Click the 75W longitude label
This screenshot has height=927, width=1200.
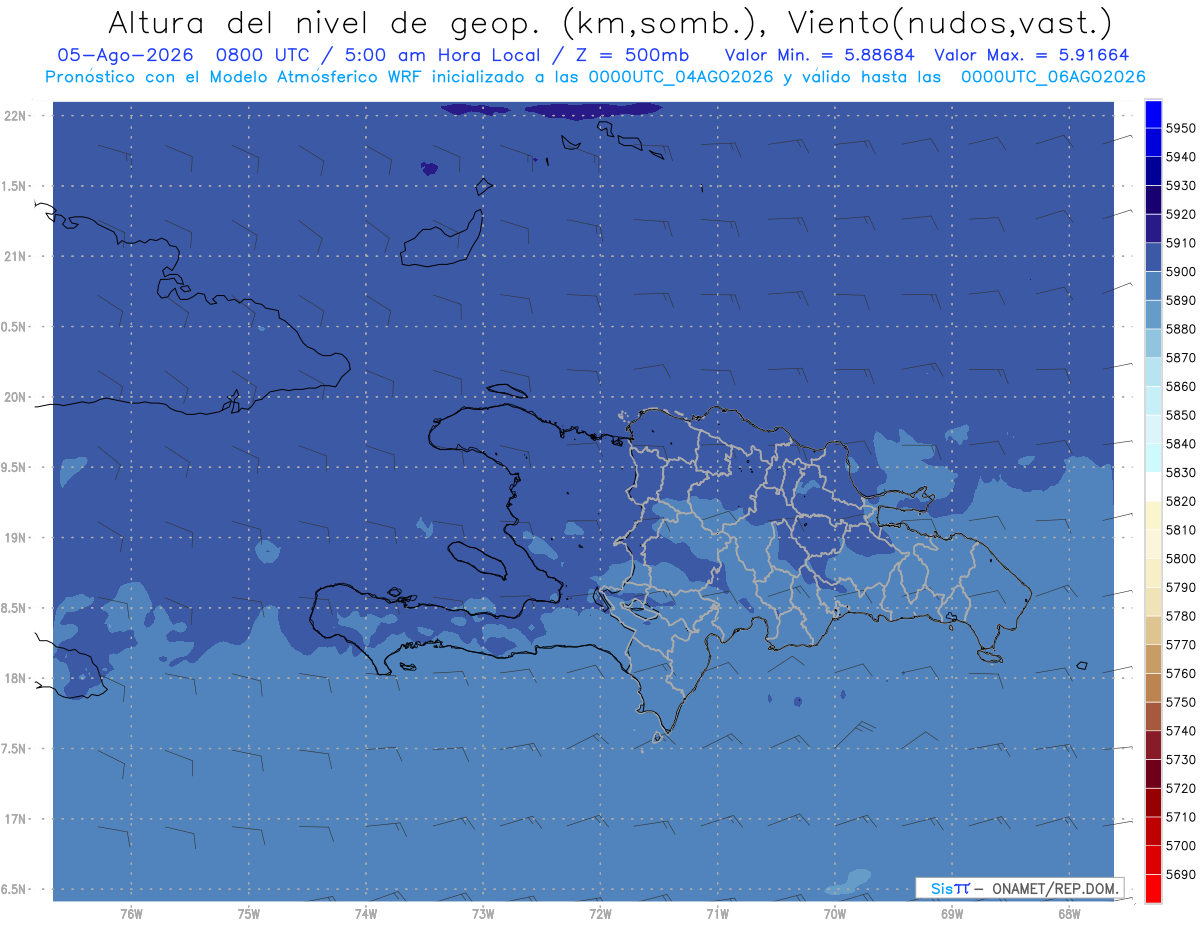pos(249,913)
